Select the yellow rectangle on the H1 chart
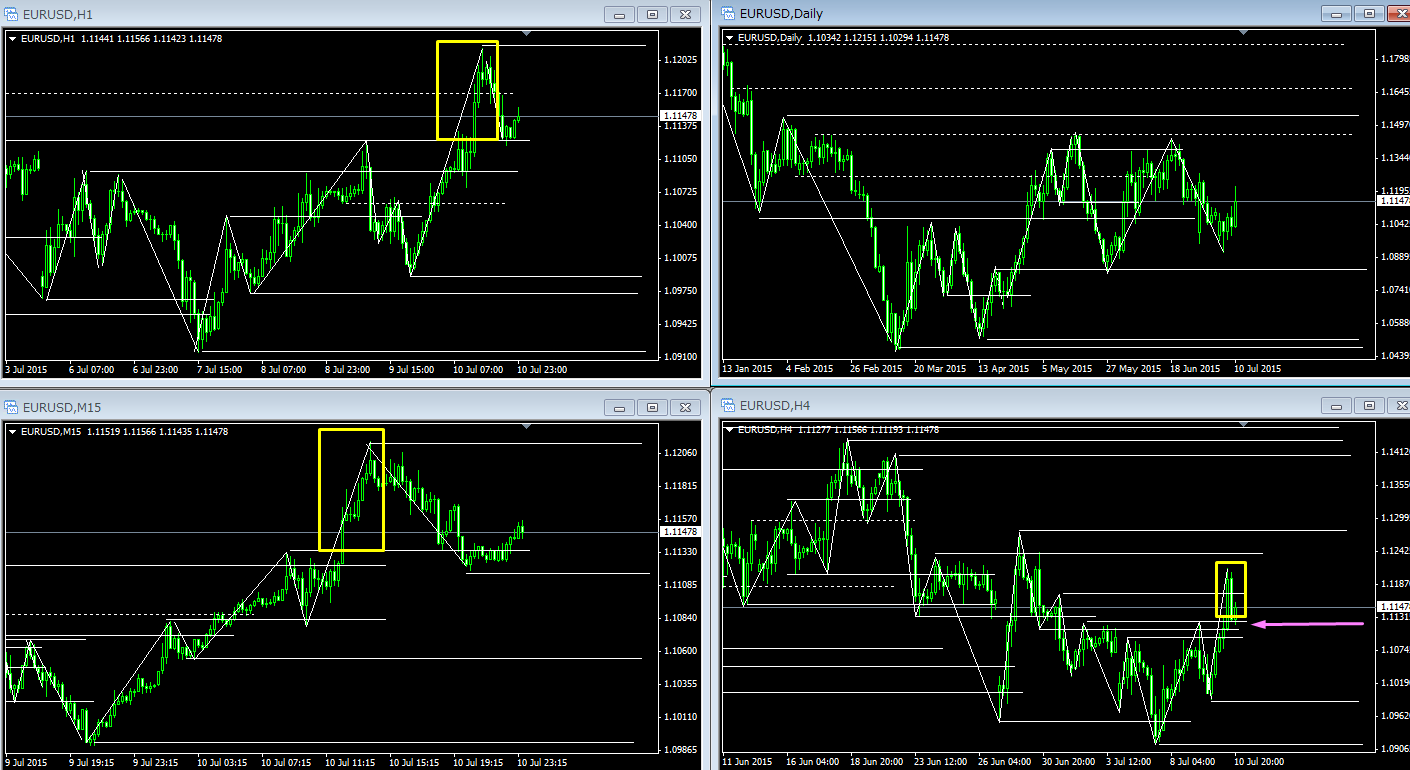Screen dimensions: 1410x770 (x=438, y=90)
